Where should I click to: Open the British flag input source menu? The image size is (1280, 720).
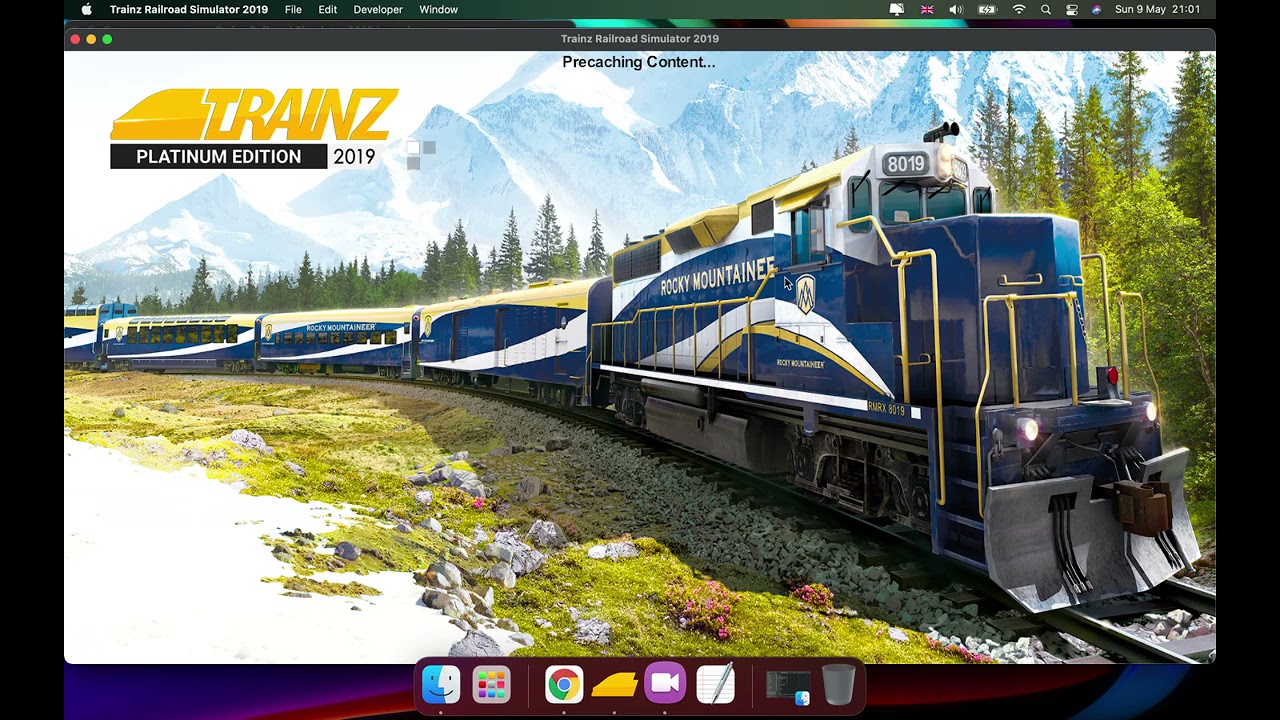tap(927, 10)
